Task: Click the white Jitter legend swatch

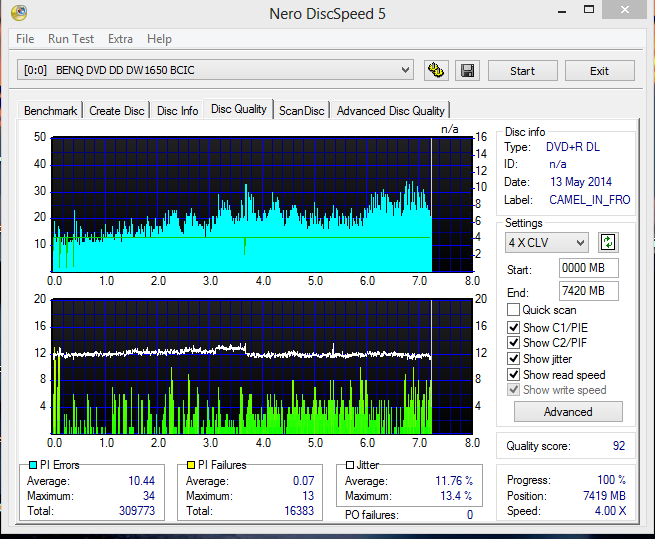Action: pos(350,465)
